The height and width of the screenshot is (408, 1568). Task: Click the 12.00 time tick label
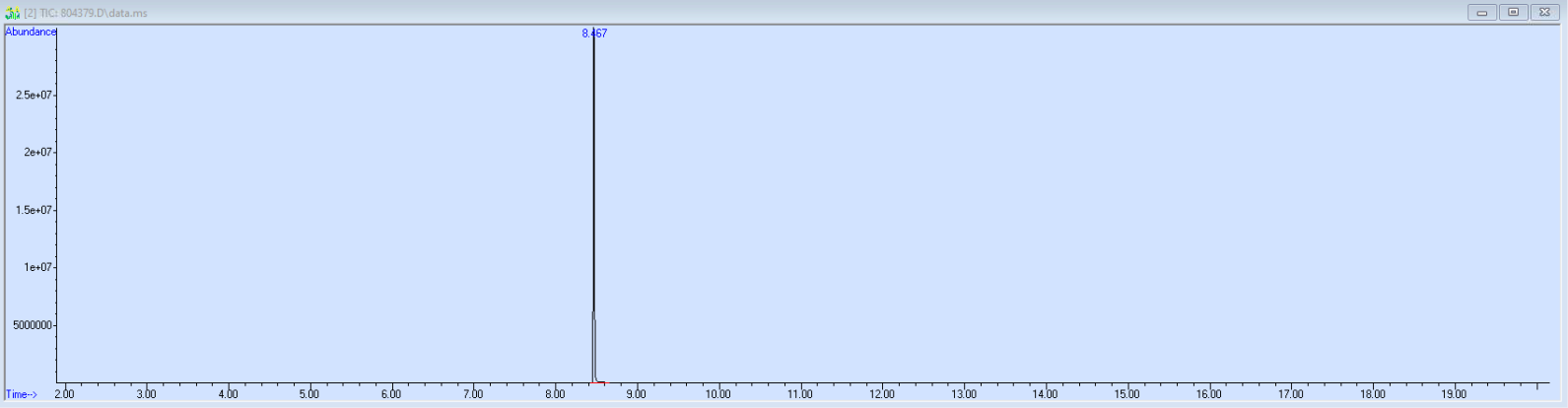(x=882, y=394)
